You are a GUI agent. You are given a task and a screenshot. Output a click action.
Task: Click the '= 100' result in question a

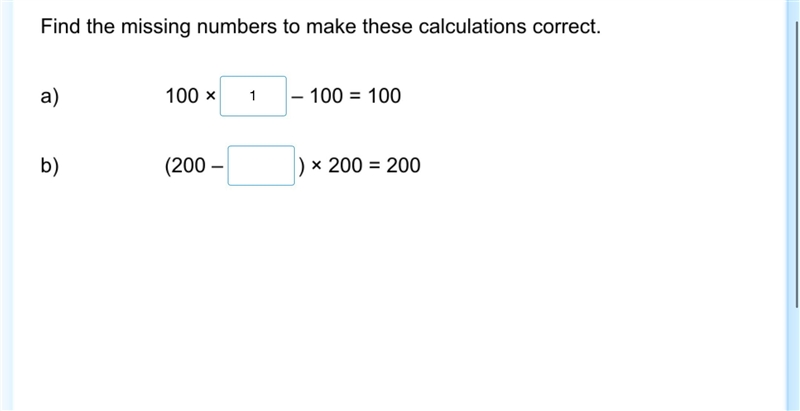[375, 96]
